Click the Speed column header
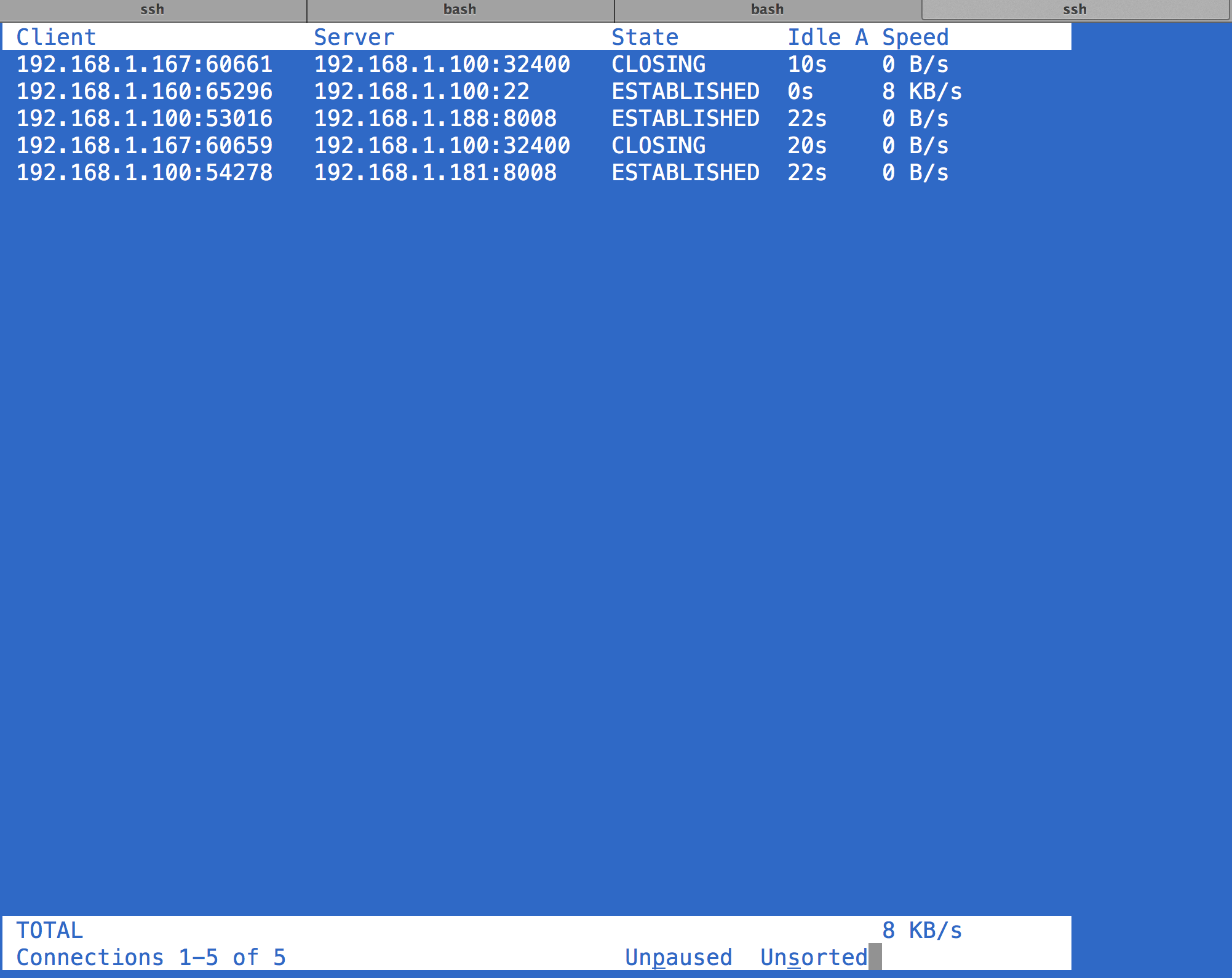1232x978 pixels. (x=916, y=37)
